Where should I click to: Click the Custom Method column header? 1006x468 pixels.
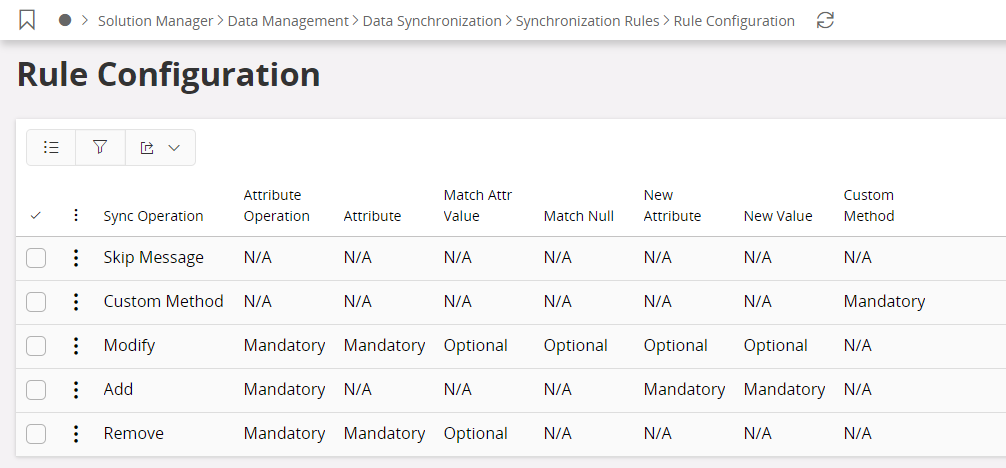(x=868, y=205)
